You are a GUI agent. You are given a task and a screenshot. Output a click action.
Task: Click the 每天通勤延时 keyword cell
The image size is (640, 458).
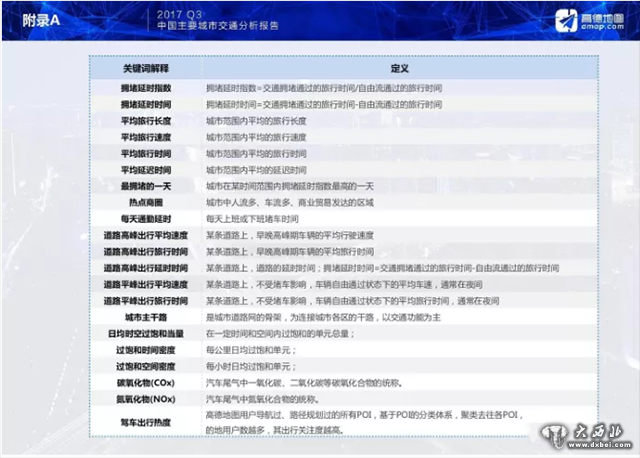146,218
